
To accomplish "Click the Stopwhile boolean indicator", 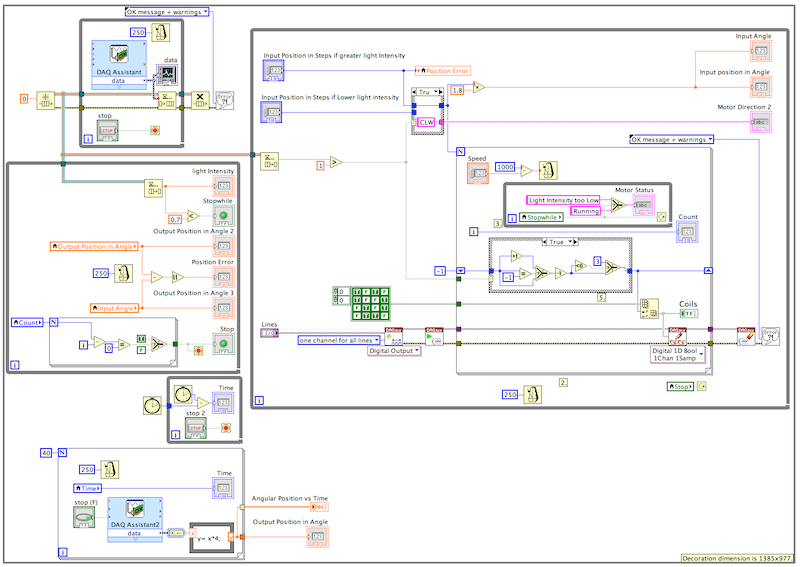I will pos(223,216).
